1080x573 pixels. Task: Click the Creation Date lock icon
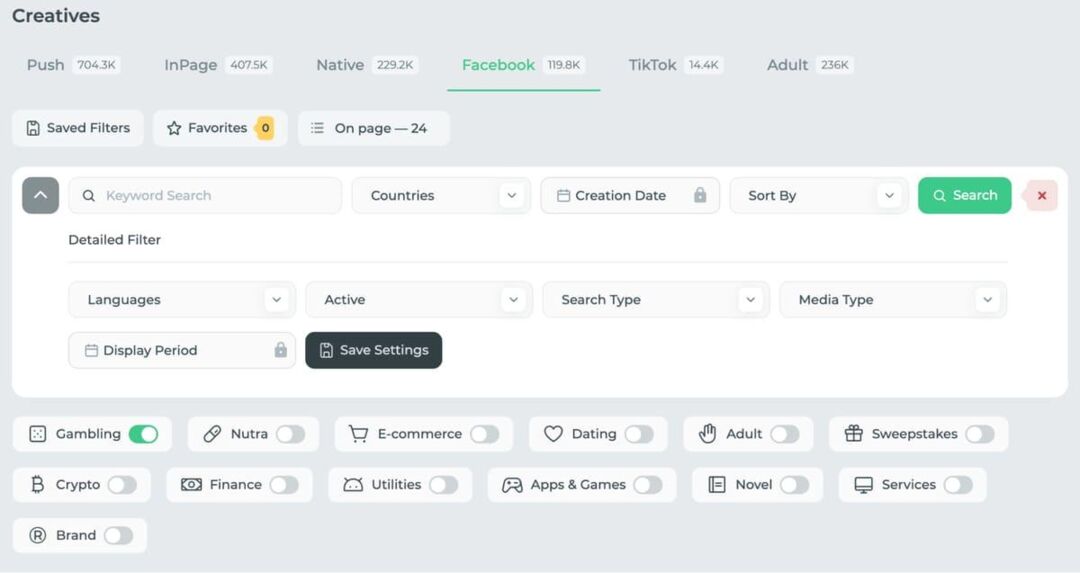click(x=700, y=195)
